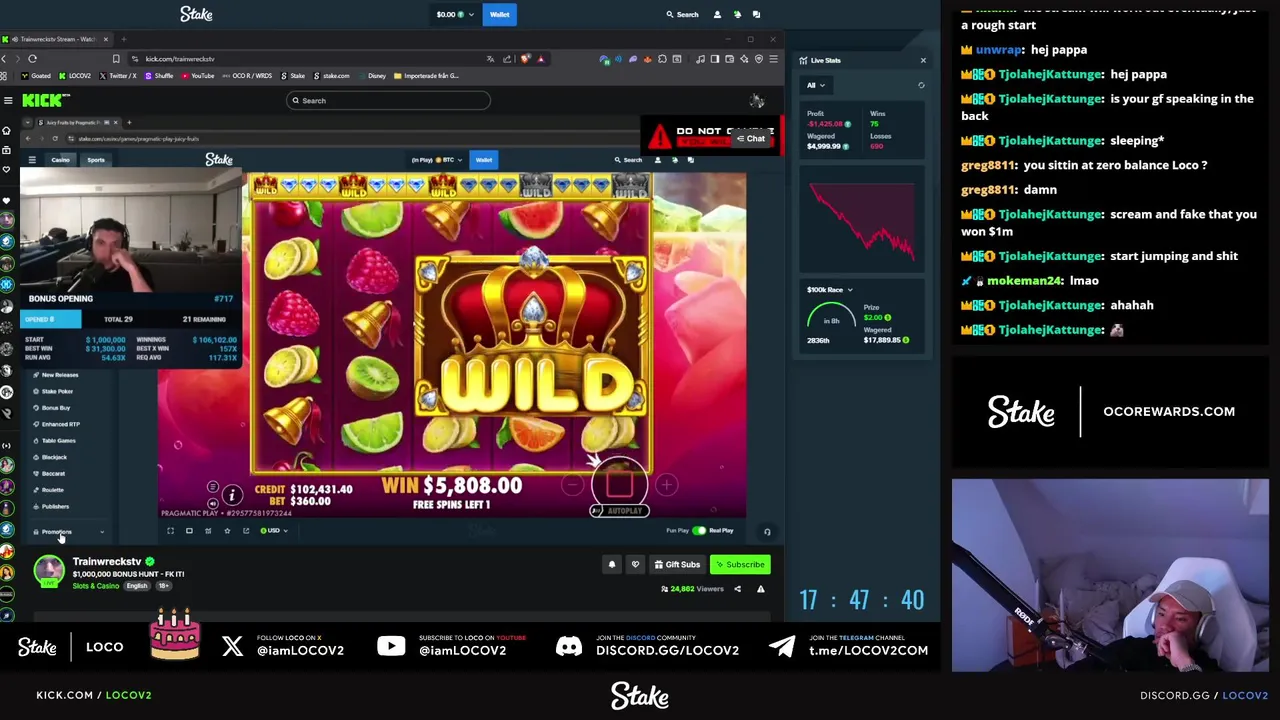Viewport: 1280px width, 720px height.
Task: Focus the Kick Search field
Action: pyautogui.click(x=388, y=100)
